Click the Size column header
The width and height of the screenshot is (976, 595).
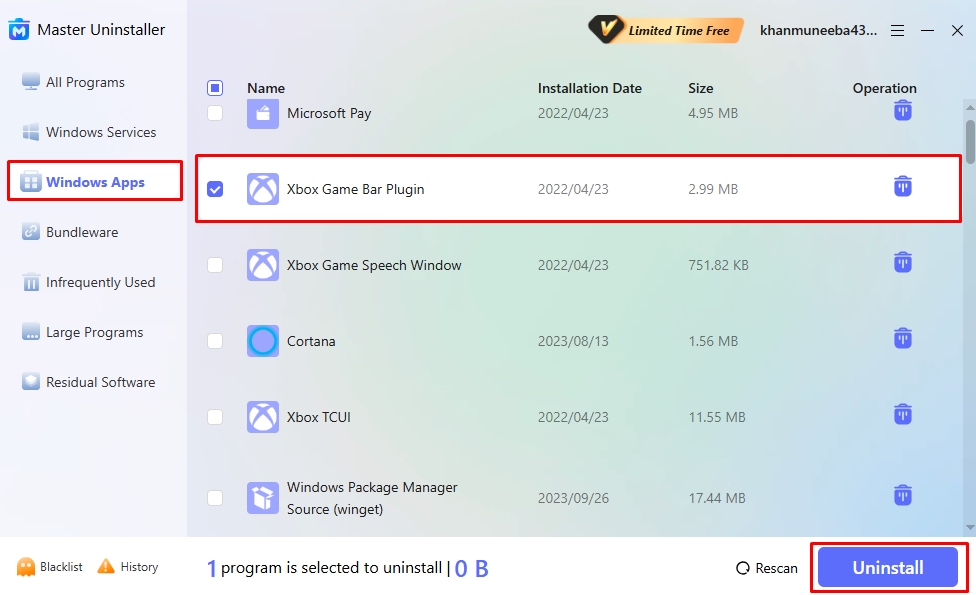(700, 88)
